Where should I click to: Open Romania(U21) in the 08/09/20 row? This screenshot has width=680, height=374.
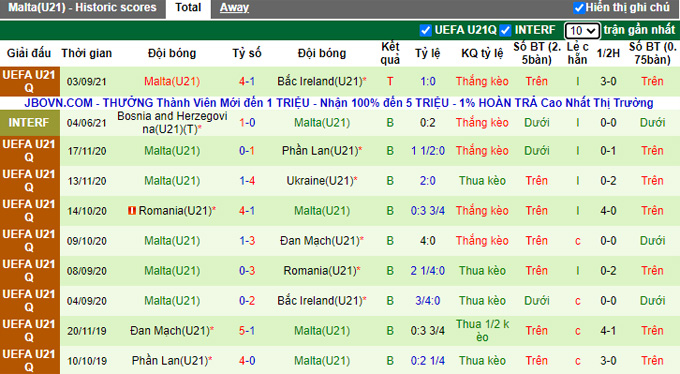point(320,271)
